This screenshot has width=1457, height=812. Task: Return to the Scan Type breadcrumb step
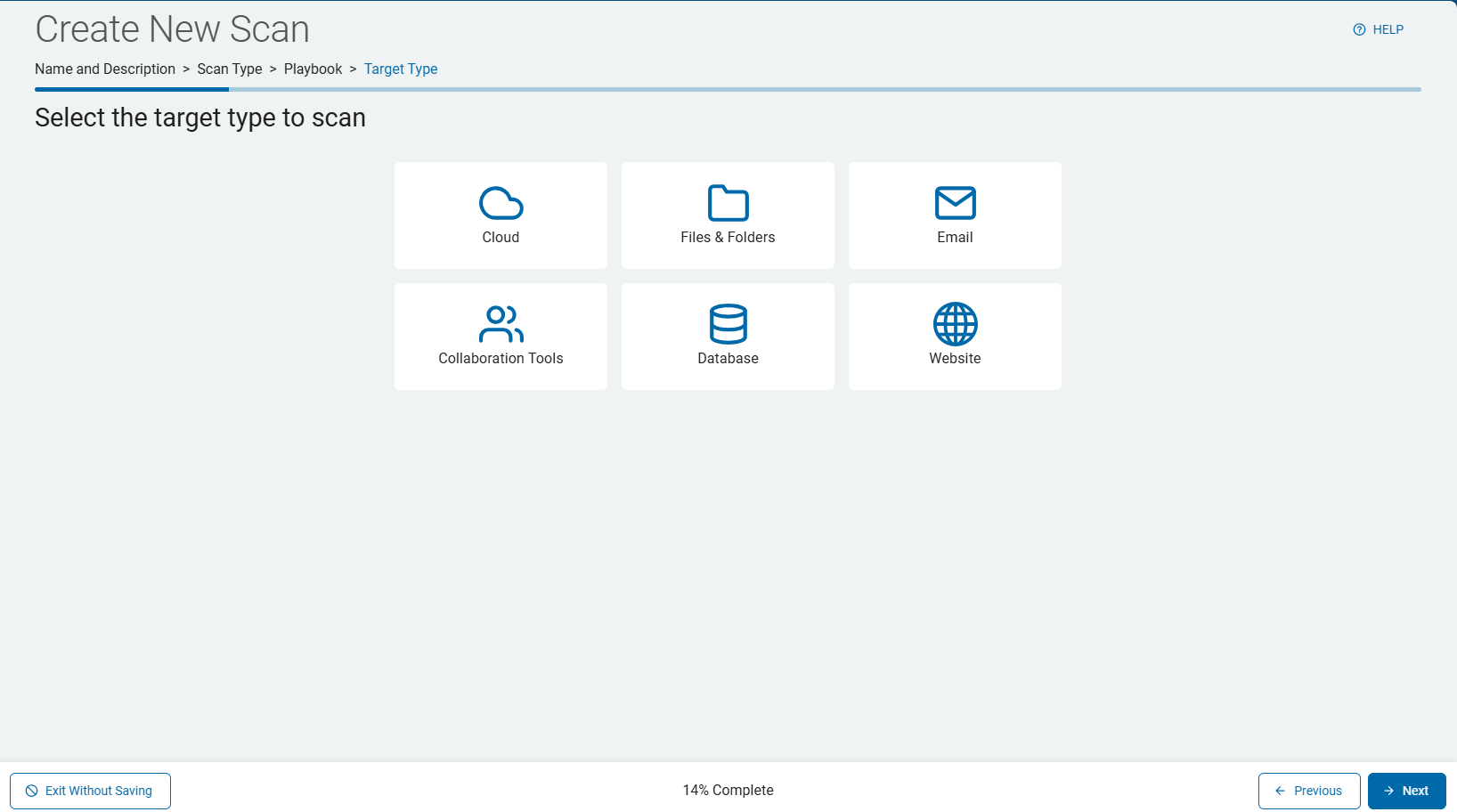(230, 69)
